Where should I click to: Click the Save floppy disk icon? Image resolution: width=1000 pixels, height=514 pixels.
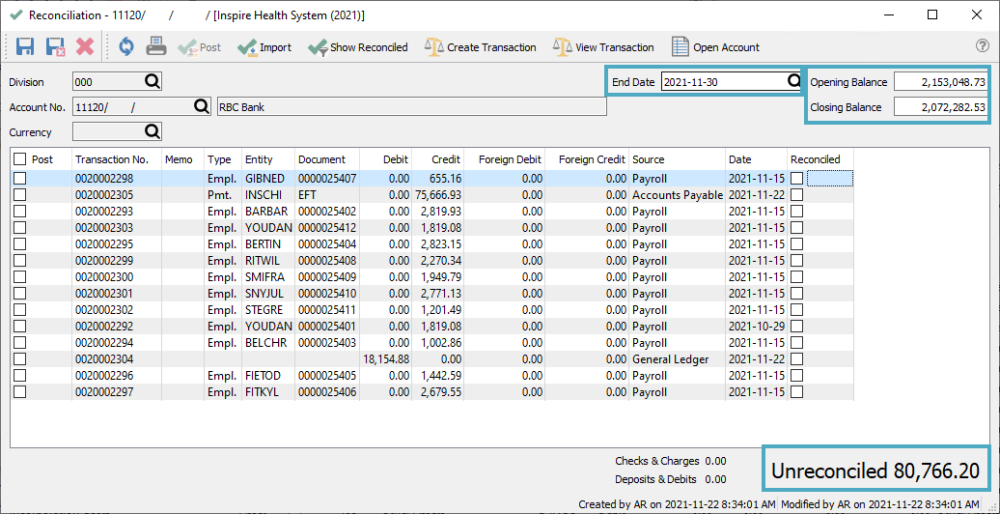(25, 47)
